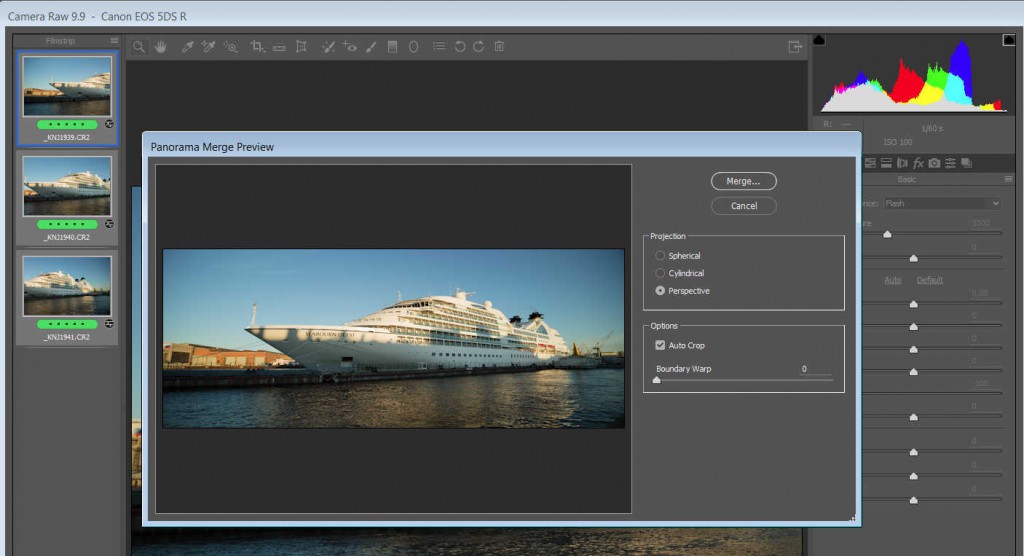The image size is (1024, 556).
Task: Select the Hand tool
Action: (160, 47)
